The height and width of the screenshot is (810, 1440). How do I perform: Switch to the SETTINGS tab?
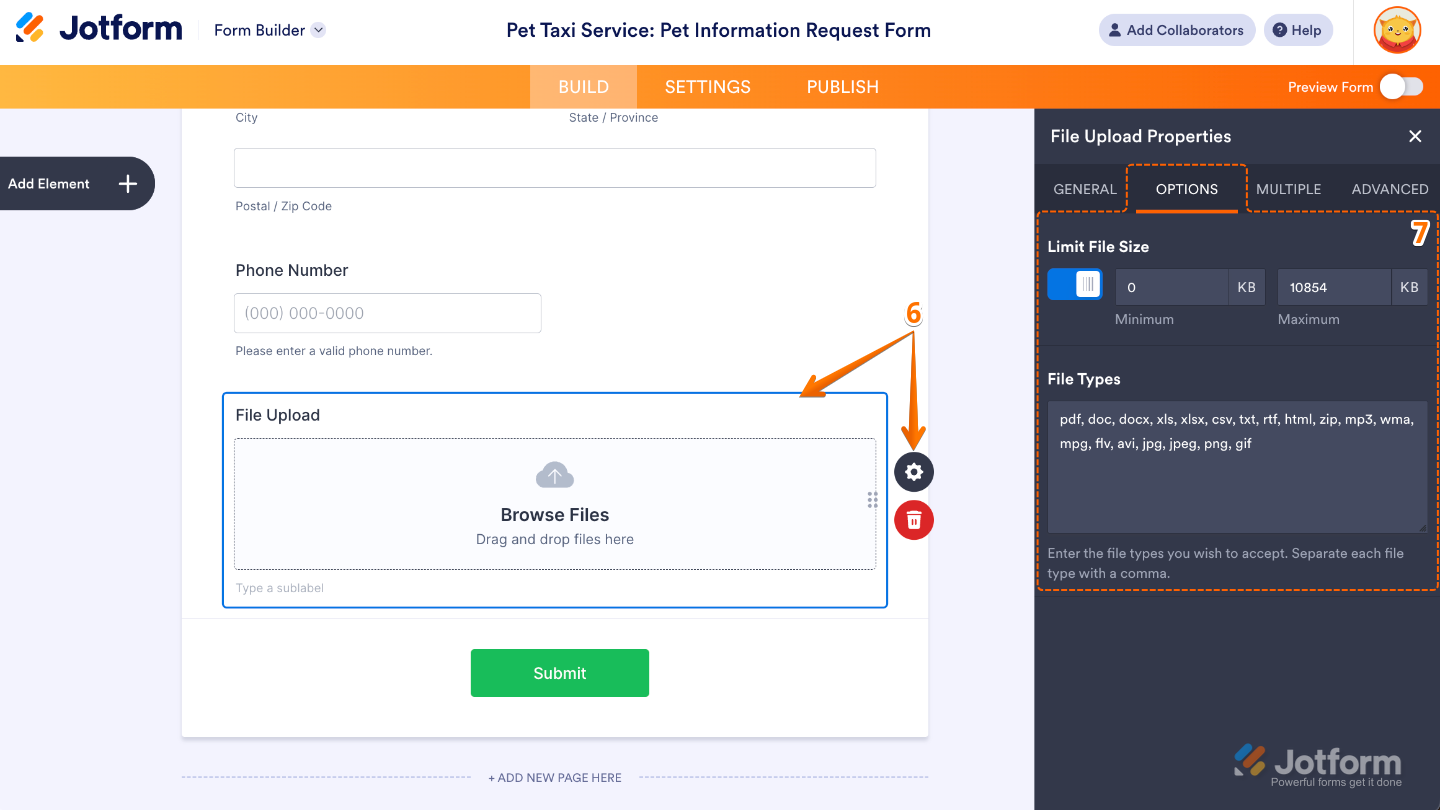tap(707, 87)
